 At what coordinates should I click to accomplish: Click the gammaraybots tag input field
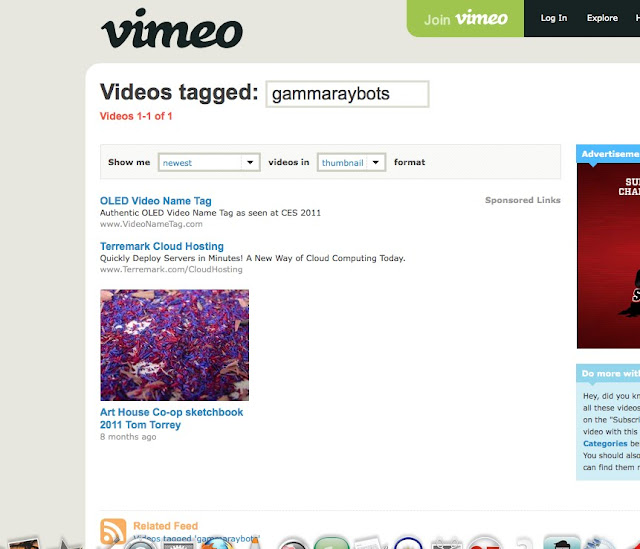[x=347, y=94]
